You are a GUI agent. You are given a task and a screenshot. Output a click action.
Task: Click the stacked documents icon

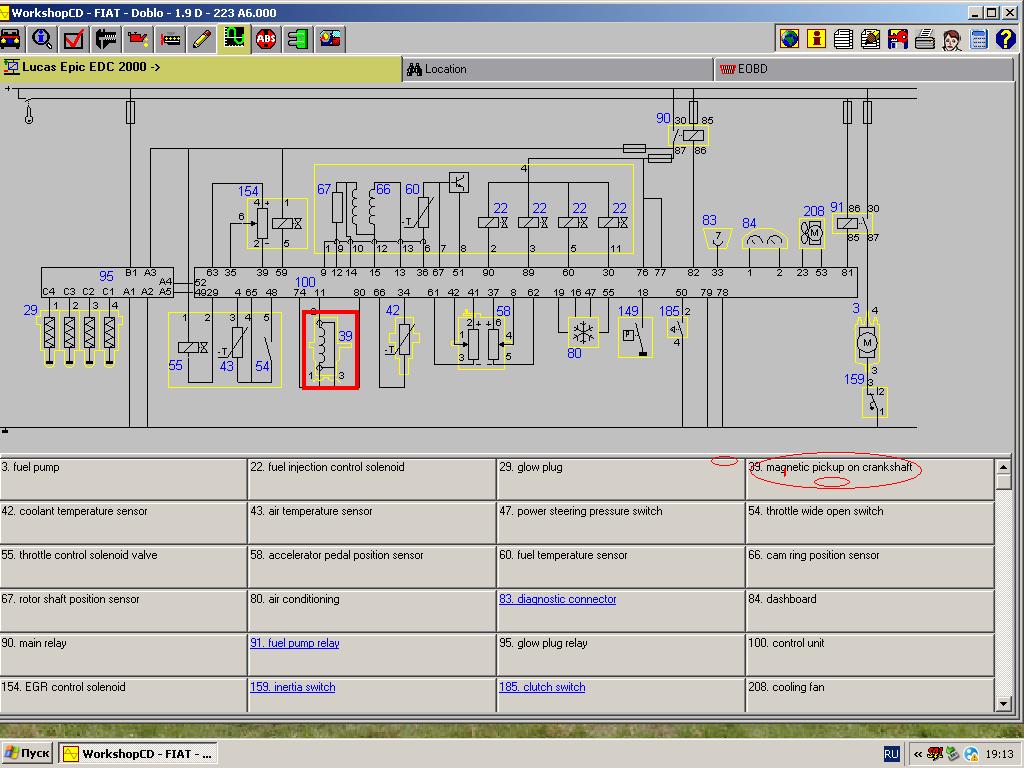click(x=843, y=39)
